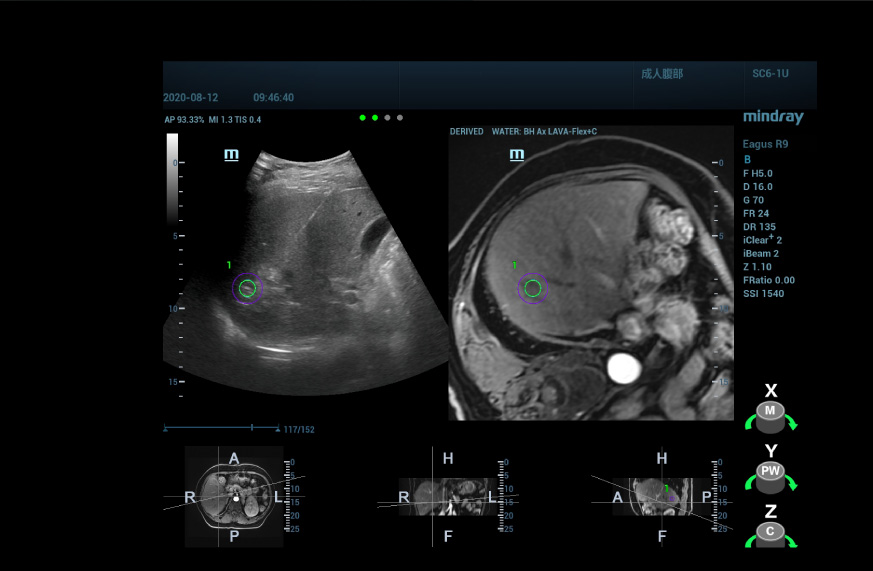Open the axial MRI thumbnail view

(234, 496)
